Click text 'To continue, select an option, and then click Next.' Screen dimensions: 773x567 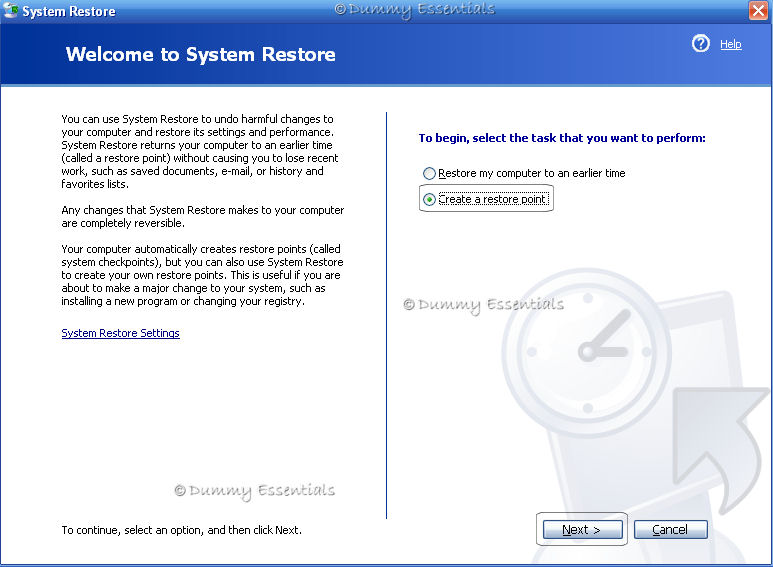[181, 530]
